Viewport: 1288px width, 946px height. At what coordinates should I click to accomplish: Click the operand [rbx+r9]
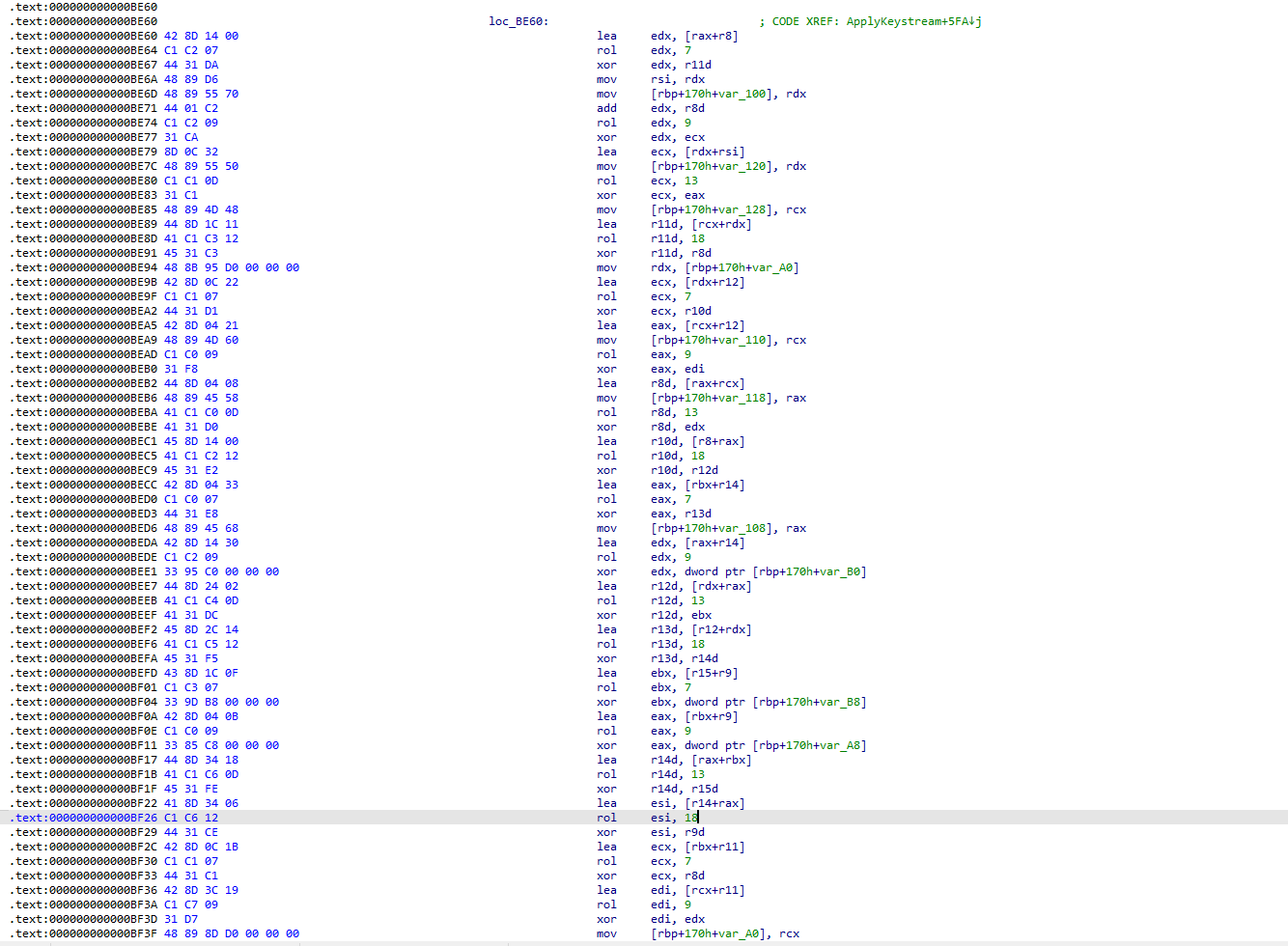(712, 716)
